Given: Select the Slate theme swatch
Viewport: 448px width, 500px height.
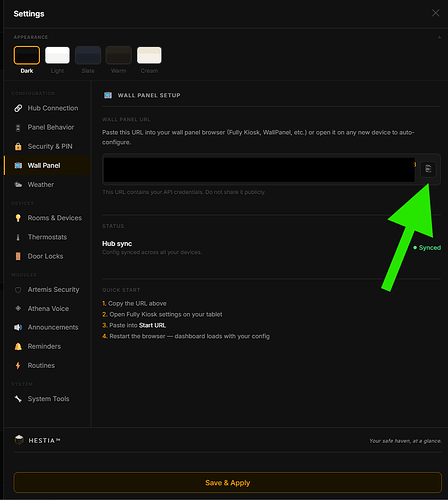Looking at the screenshot, I should pos(88,55).
